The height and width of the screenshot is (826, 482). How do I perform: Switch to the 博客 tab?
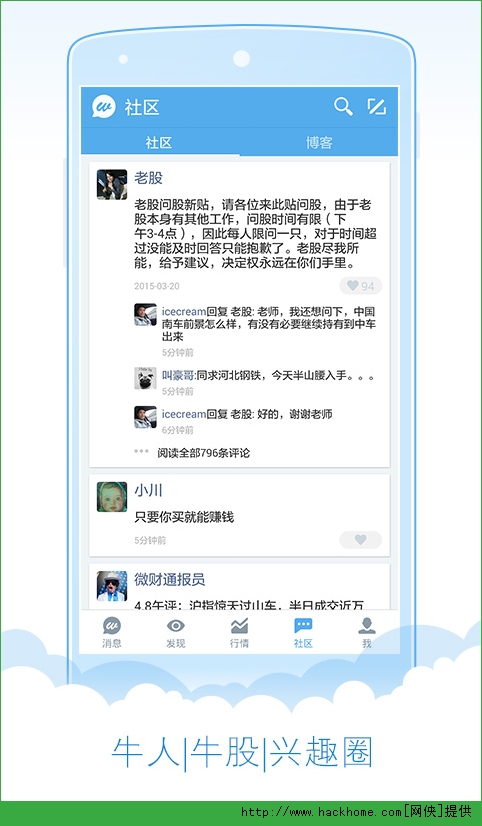(x=319, y=143)
